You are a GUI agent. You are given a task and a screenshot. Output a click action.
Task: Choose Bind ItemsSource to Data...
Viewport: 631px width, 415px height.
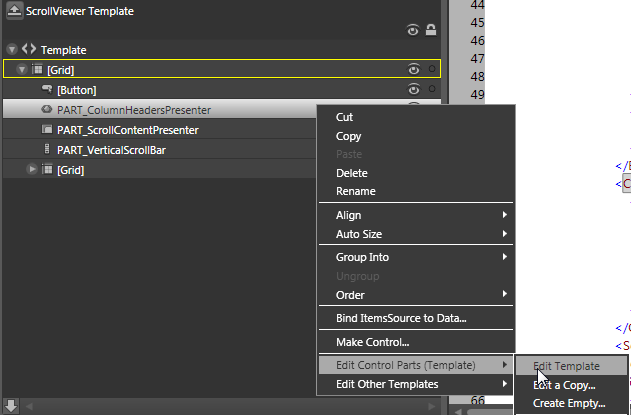click(x=416, y=318)
